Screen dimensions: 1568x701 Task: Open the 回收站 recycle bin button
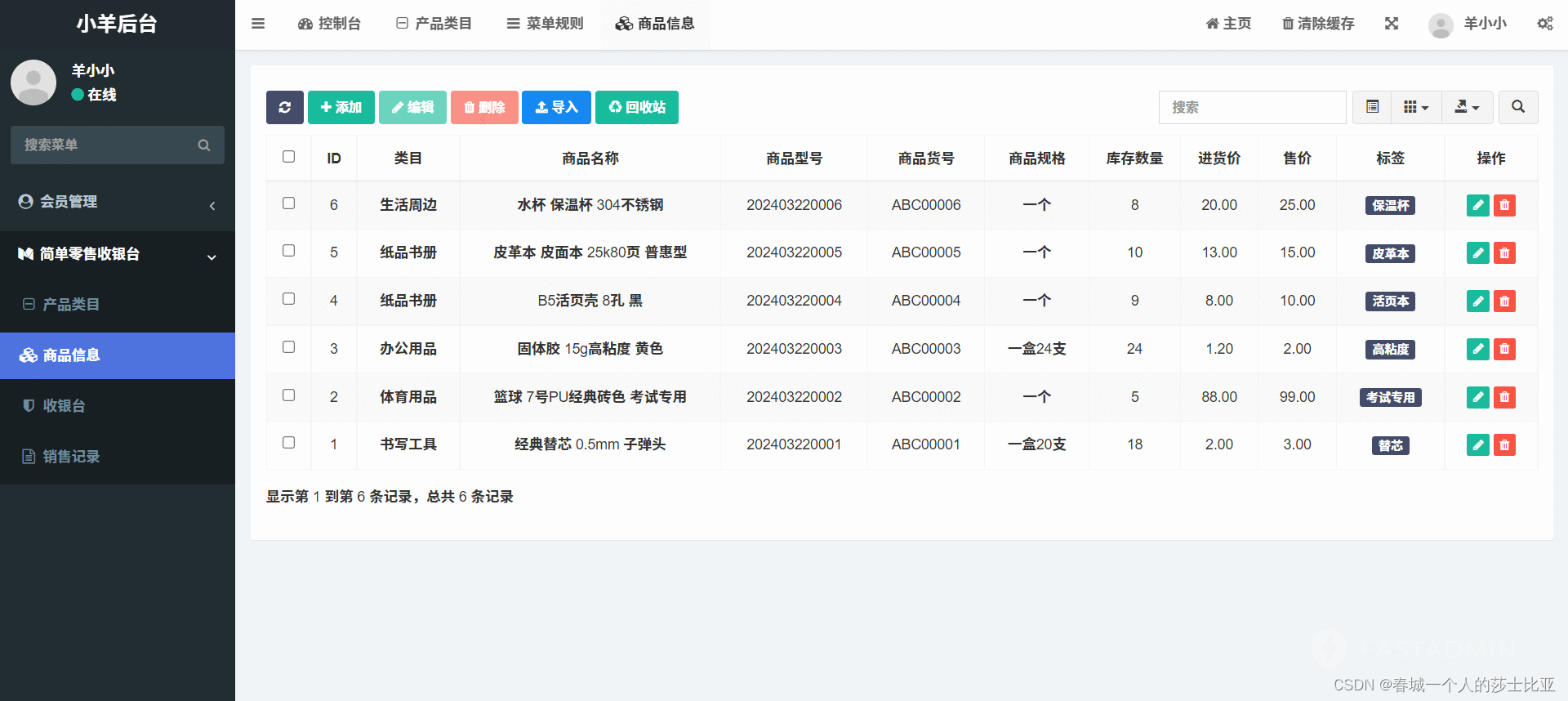(637, 107)
